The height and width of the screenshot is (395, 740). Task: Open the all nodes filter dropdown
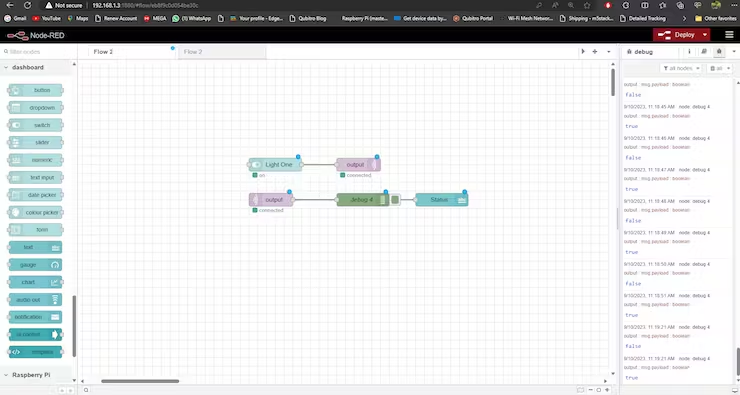coord(681,68)
